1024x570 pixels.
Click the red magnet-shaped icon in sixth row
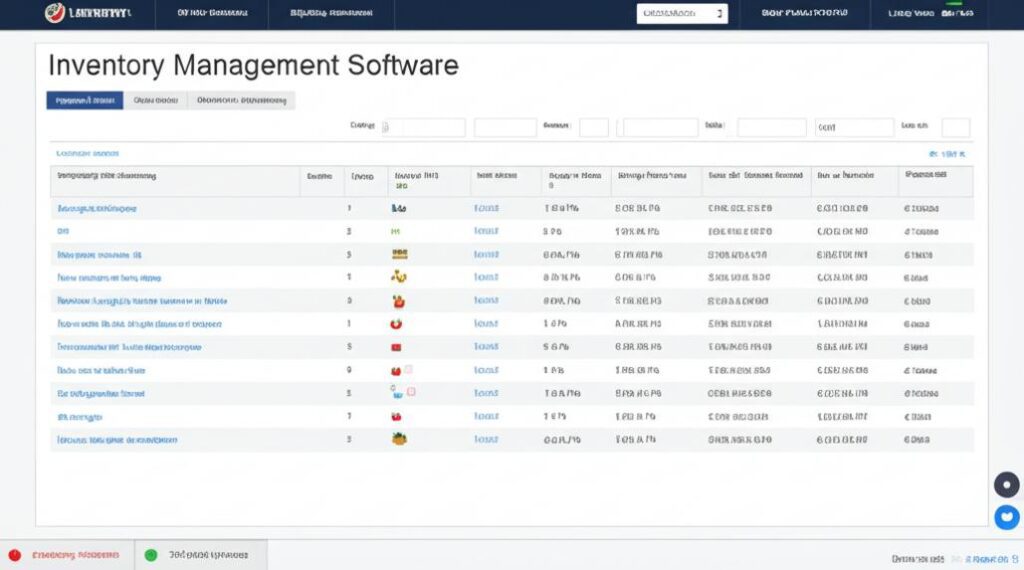click(397, 324)
